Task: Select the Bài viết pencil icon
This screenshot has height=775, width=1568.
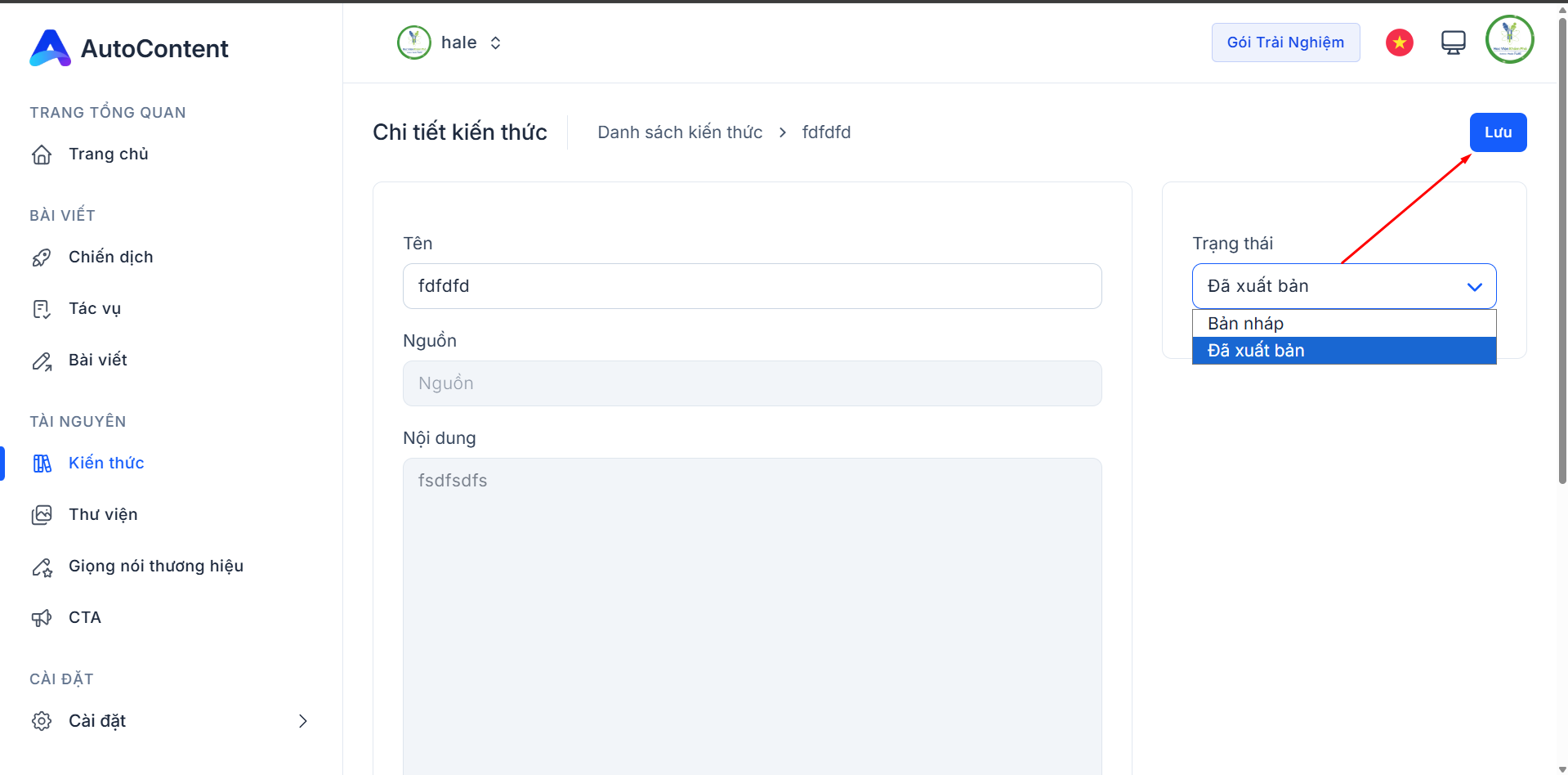Action: pos(42,360)
